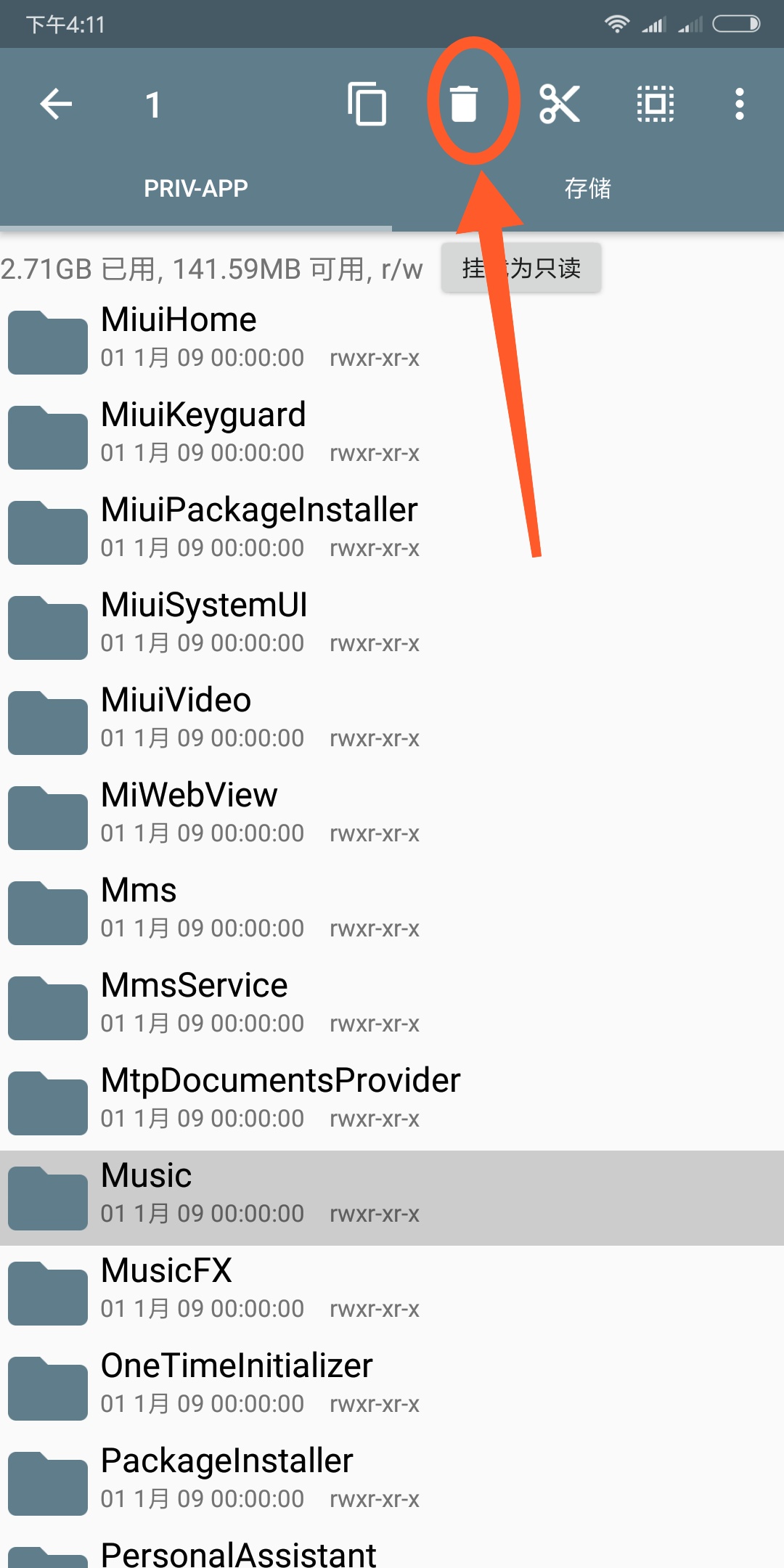Image resolution: width=784 pixels, height=1568 pixels.
Task: Select the MiuiSystemUI folder icon
Action: [x=48, y=627]
